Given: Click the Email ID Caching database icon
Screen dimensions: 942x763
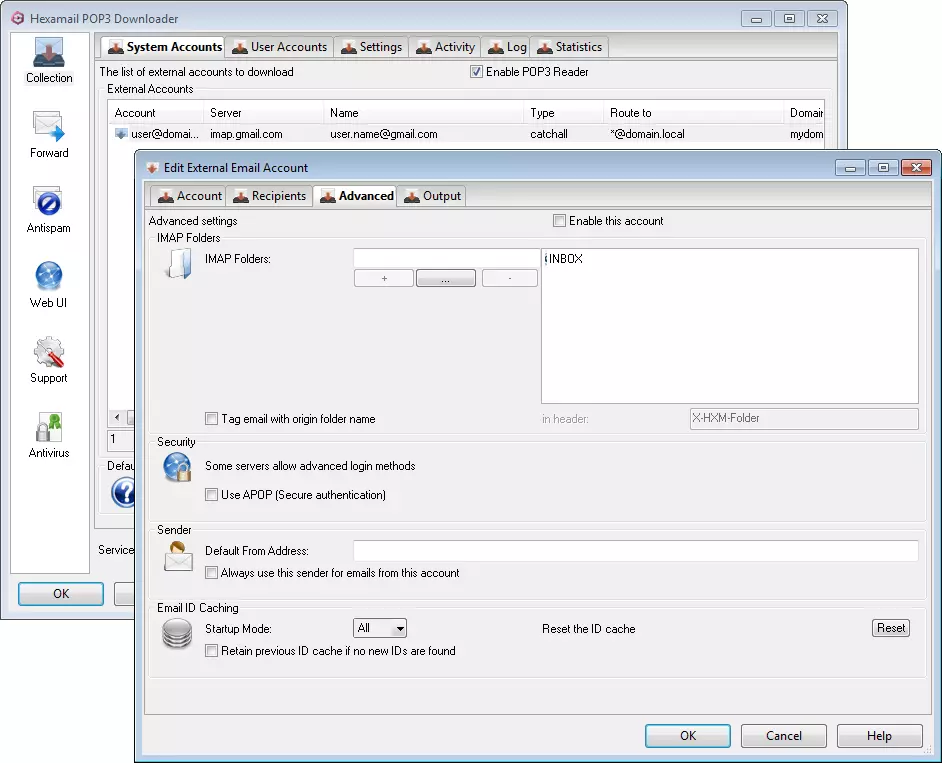Looking at the screenshot, I should pyautogui.click(x=177, y=635).
